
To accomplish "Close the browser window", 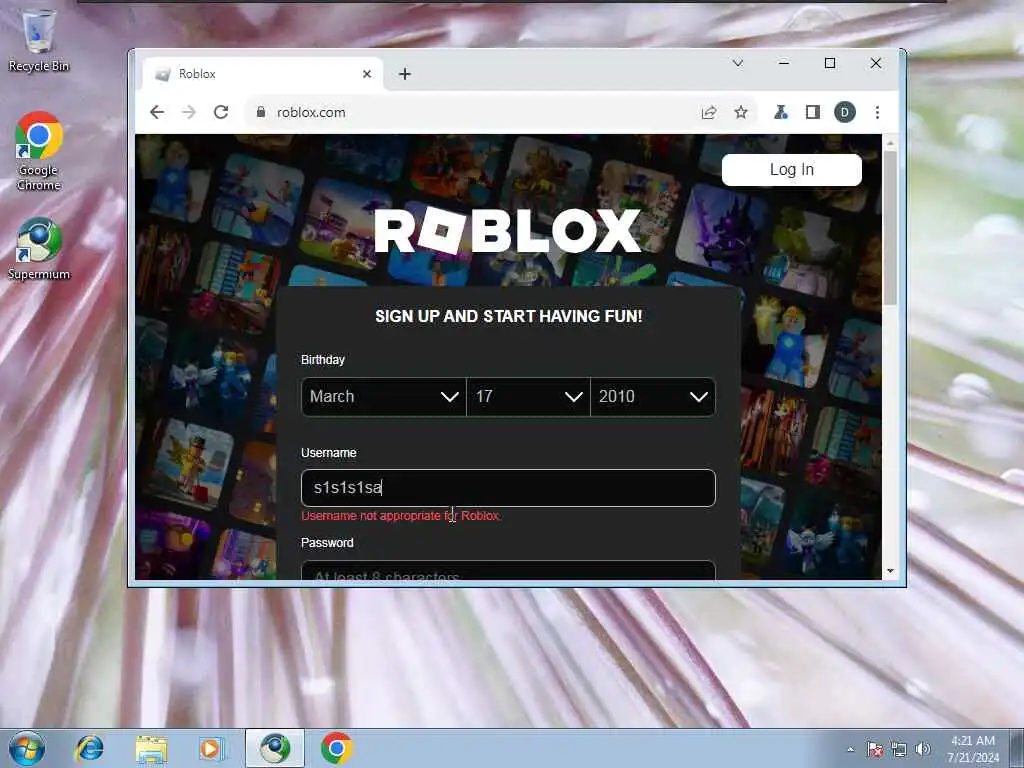I will pos(876,63).
